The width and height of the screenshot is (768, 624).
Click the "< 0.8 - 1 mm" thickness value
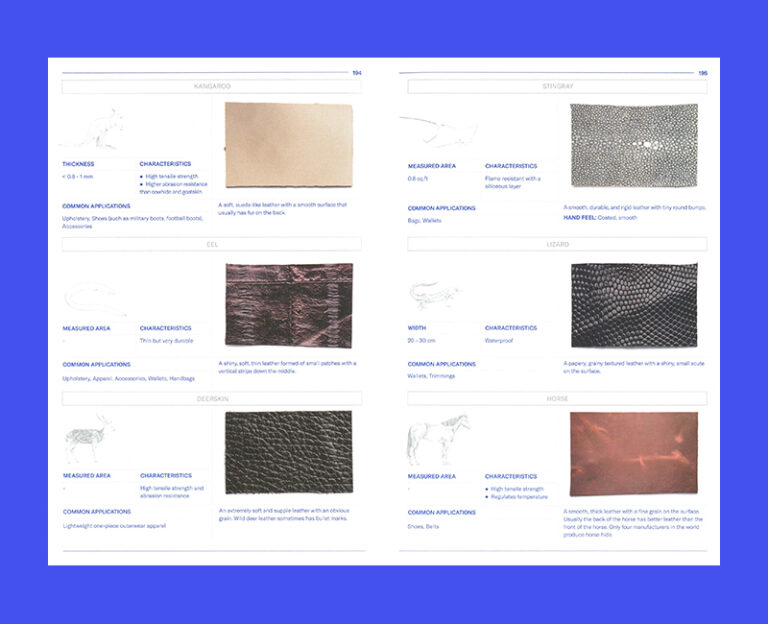pyautogui.click(x=77, y=176)
